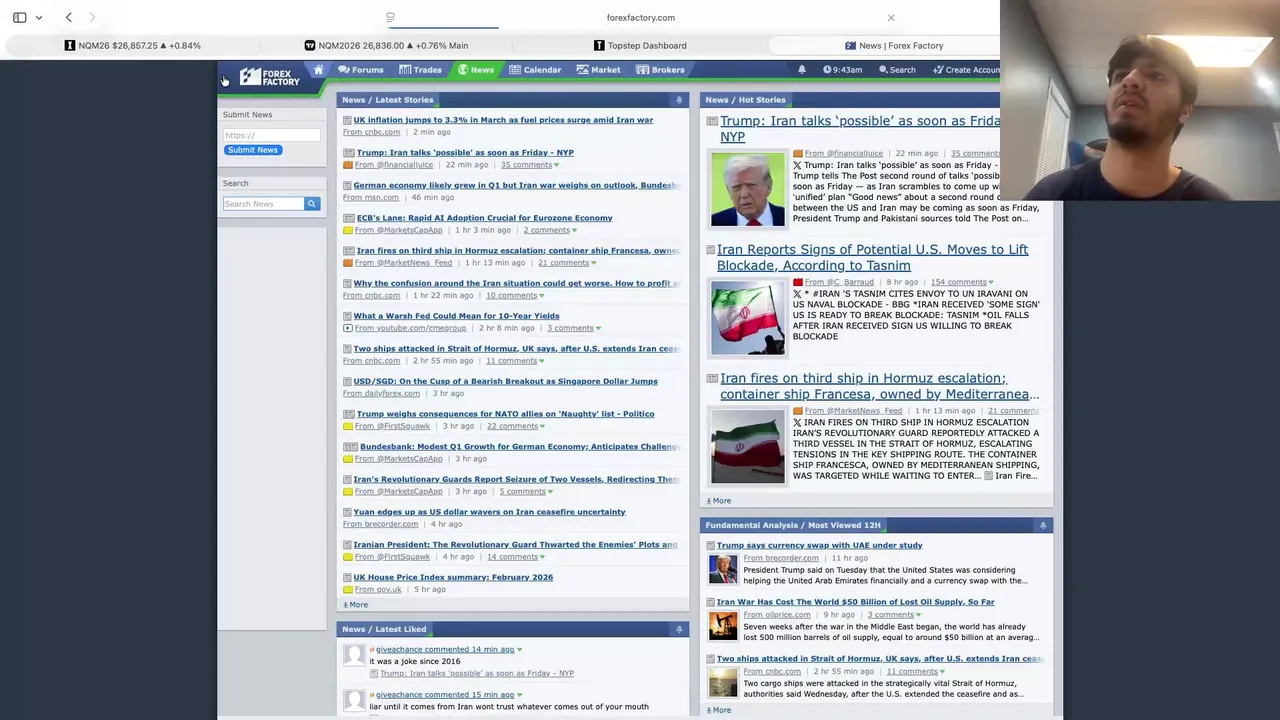The width and height of the screenshot is (1280, 720).
Task: Open Search in the top navigation
Action: point(897,70)
